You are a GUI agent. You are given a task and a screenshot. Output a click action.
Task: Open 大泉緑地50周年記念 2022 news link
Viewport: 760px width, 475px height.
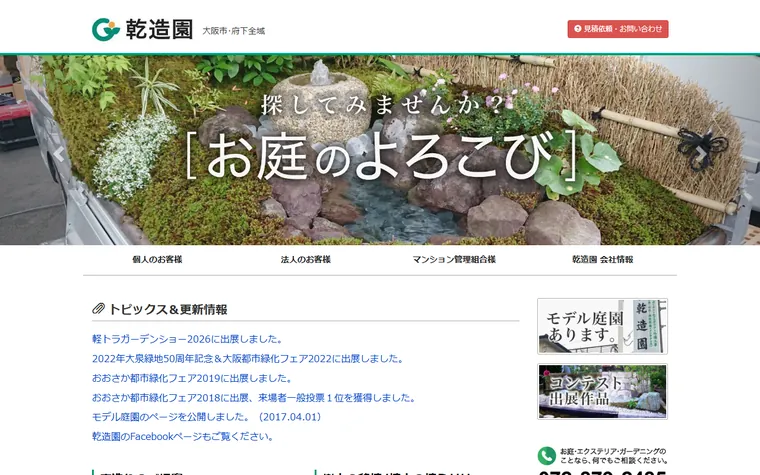point(248,359)
